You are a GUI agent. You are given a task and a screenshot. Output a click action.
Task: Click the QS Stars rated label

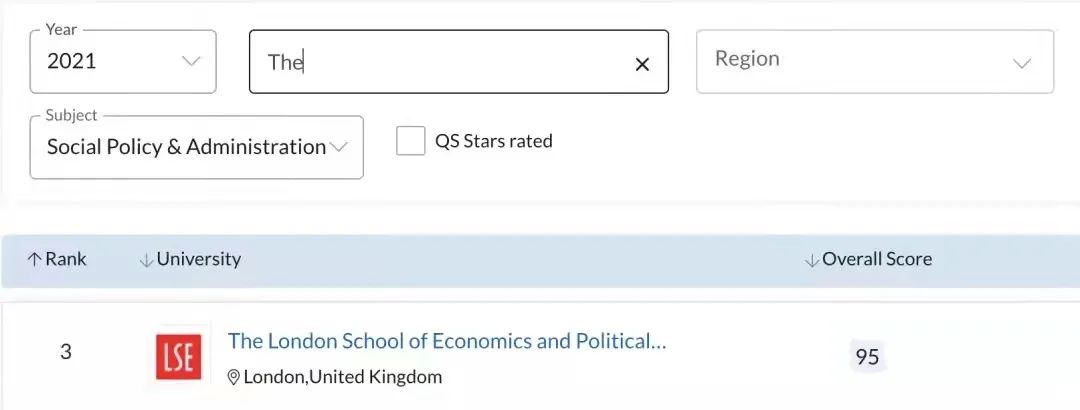tap(493, 141)
